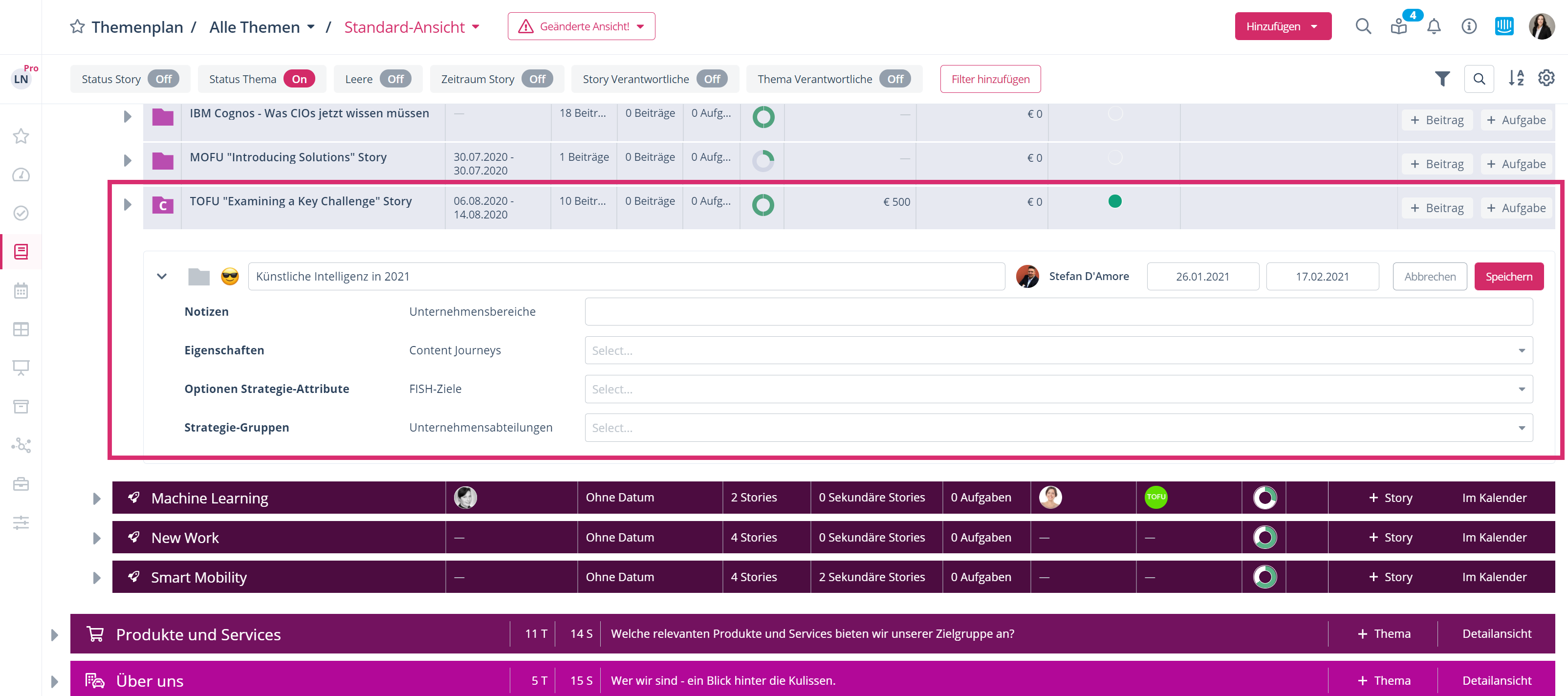Image resolution: width=1568 pixels, height=696 pixels.
Task: Open the gift box updates icon
Action: click(1399, 27)
